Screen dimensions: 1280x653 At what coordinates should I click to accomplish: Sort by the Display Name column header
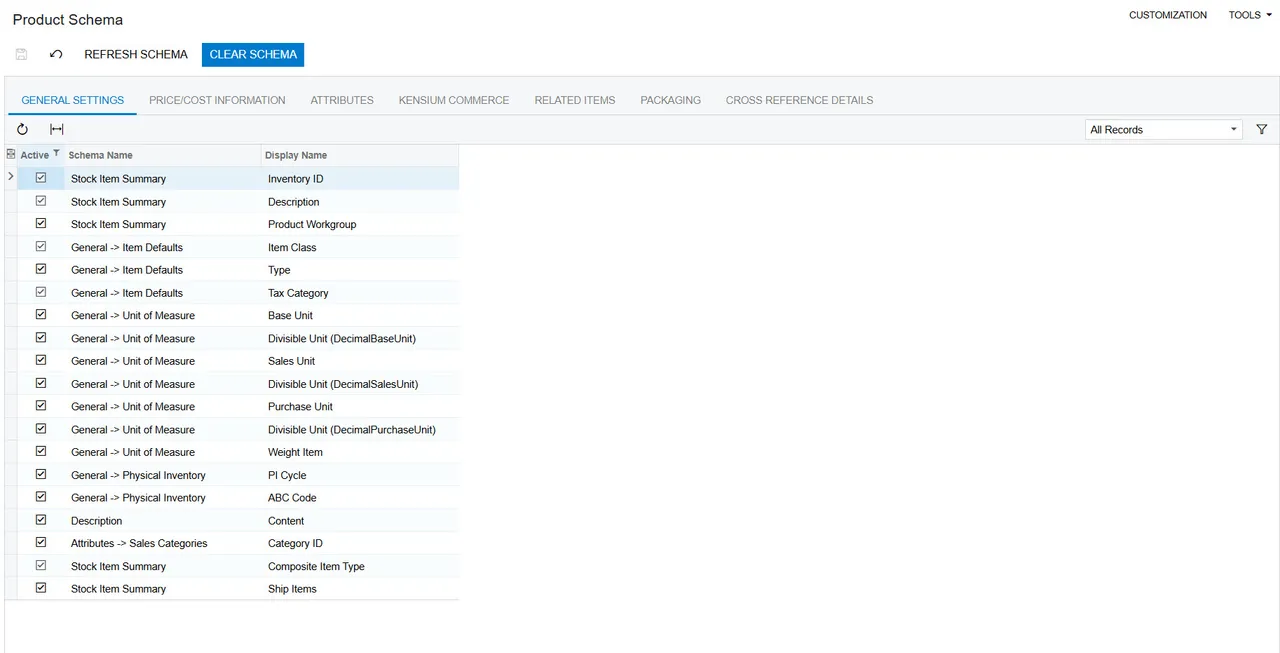coord(360,155)
